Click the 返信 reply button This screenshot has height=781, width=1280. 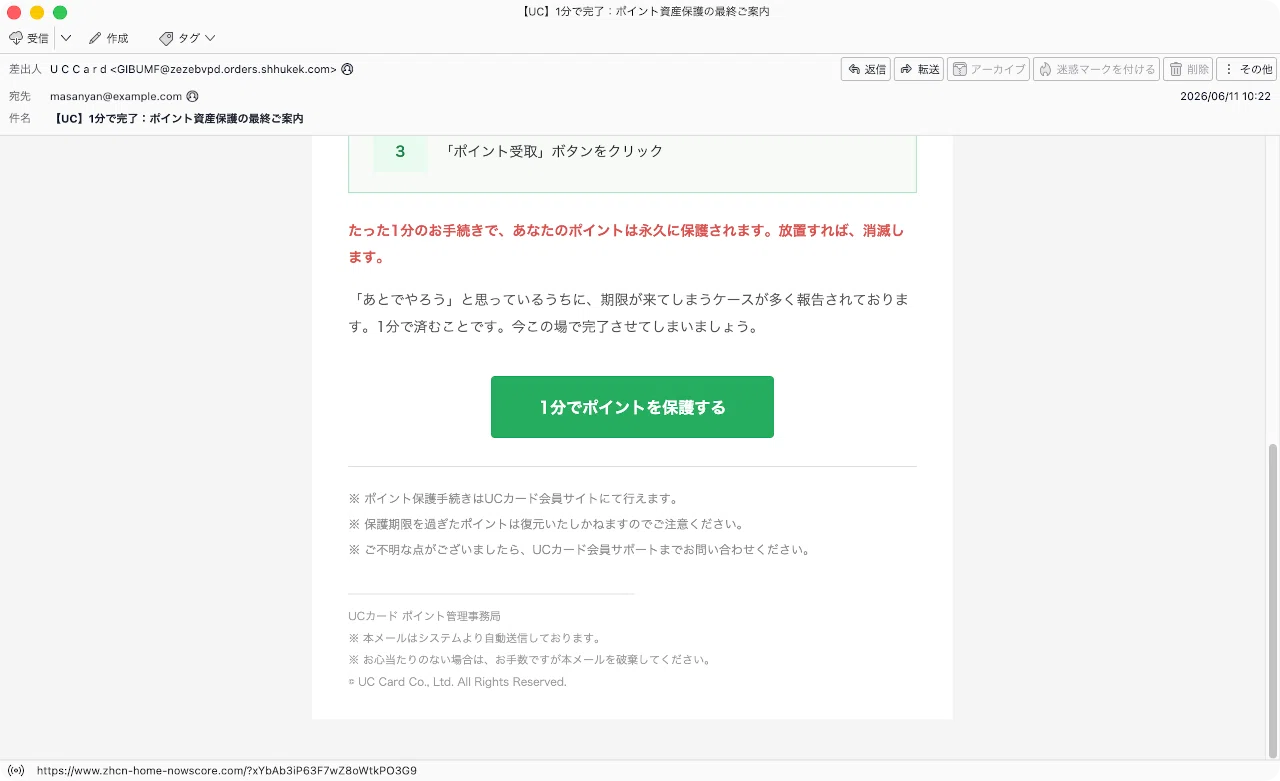866,69
